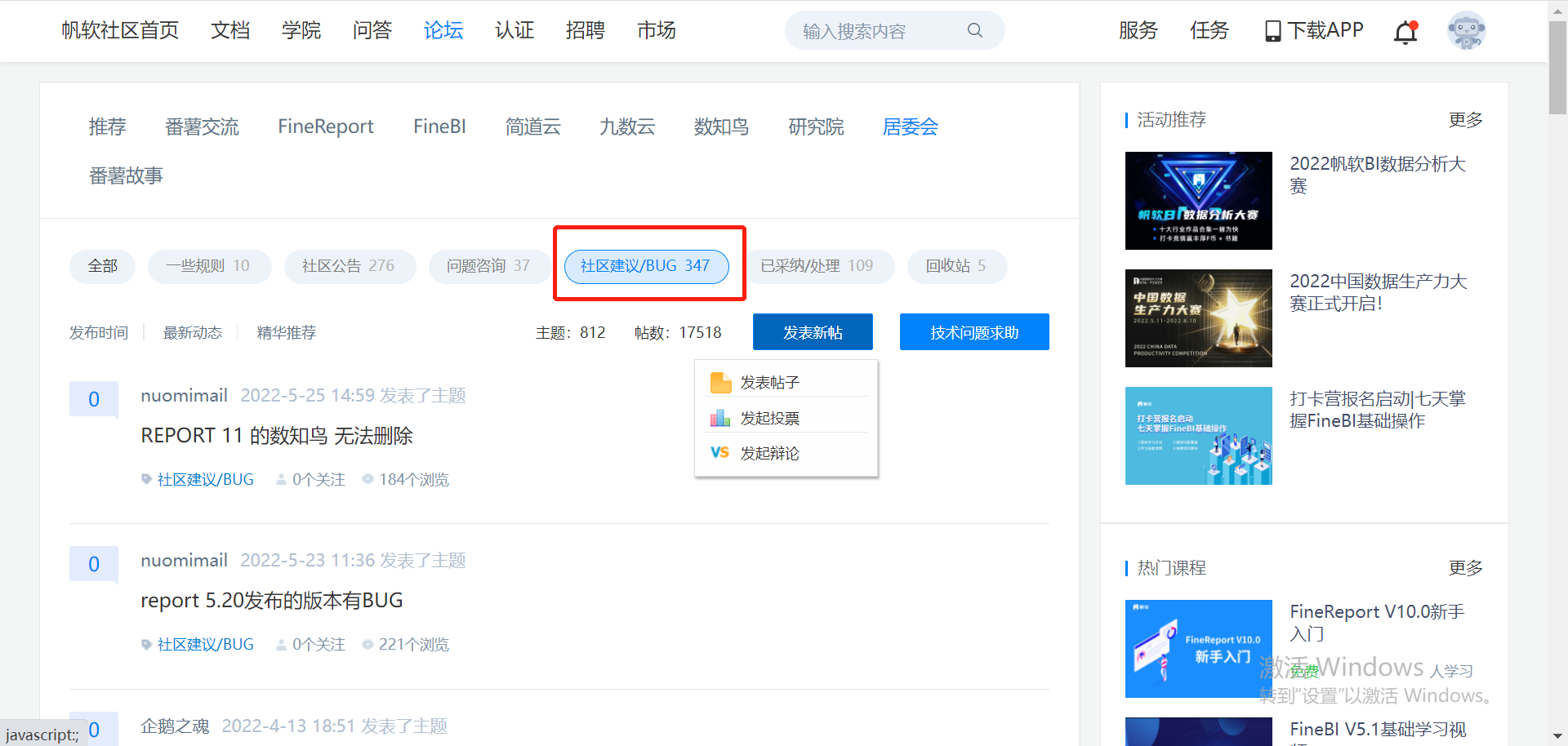
Task: Switch to the 居委会 board tab
Action: [911, 127]
